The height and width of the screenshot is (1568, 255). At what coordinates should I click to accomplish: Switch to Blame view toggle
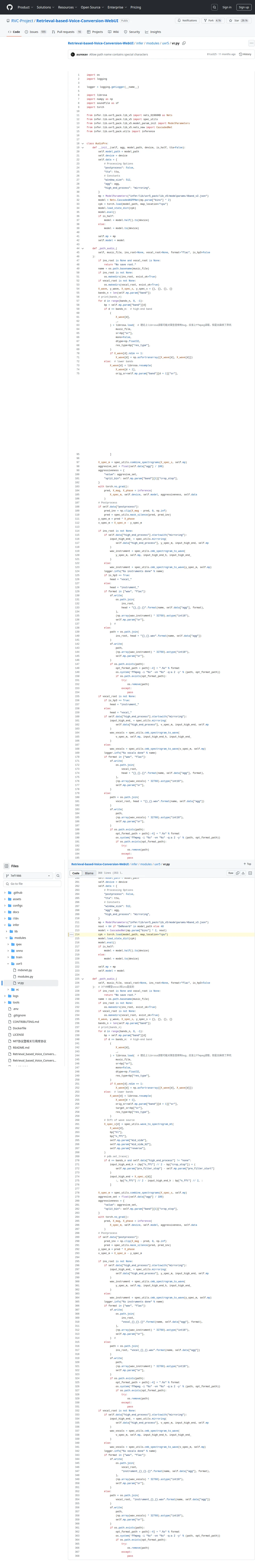pos(90,873)
